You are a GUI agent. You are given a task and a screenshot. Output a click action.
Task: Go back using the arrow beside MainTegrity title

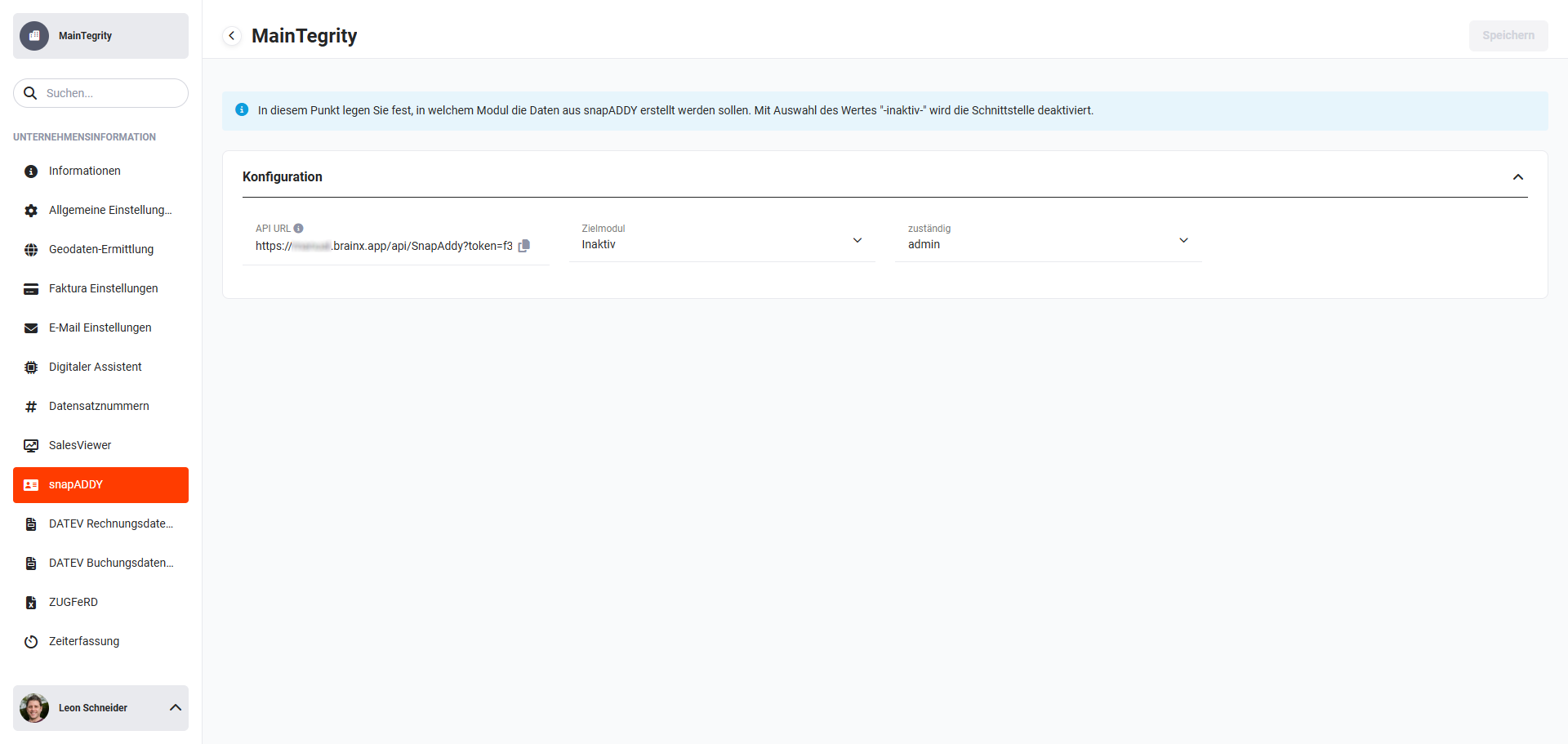pos(232,36)
